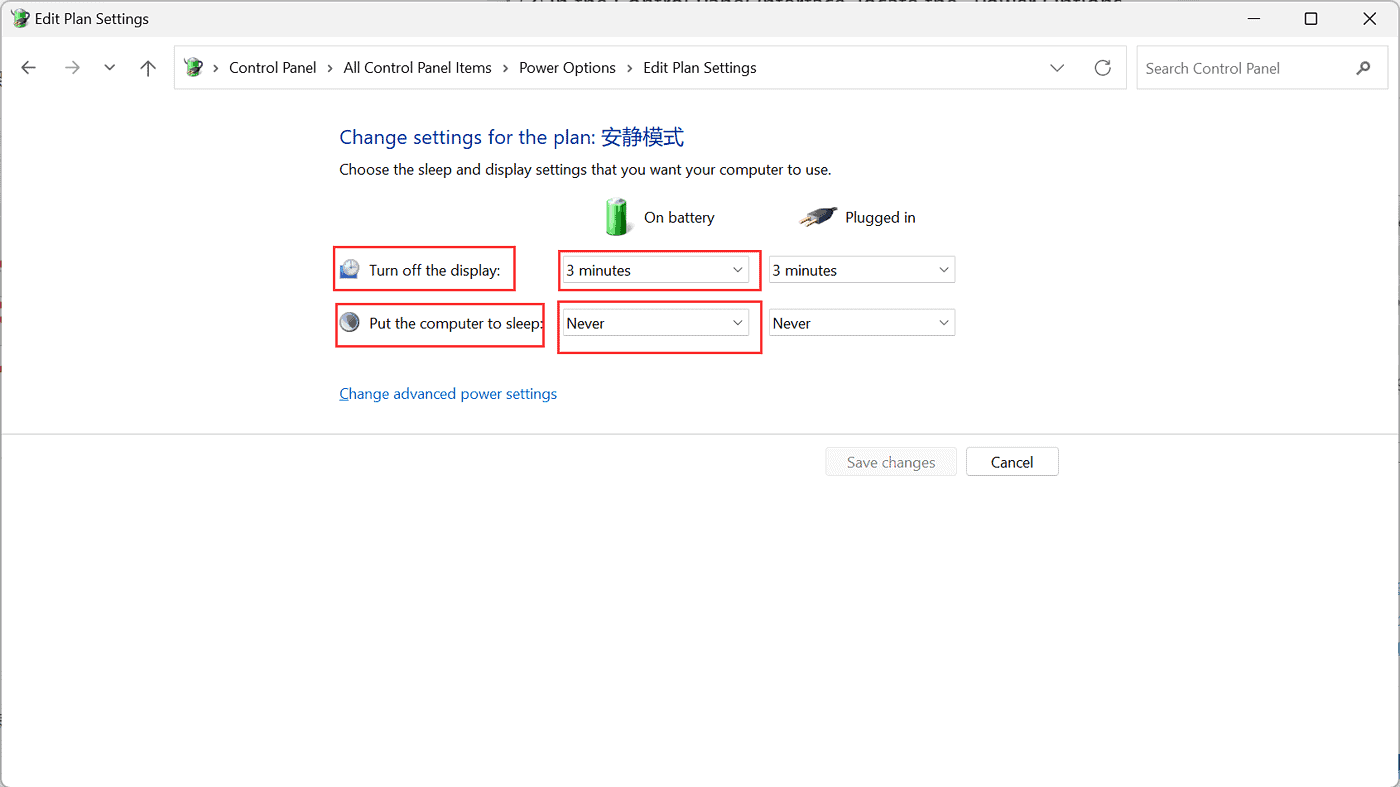The height and width of the screenshot is (787, 1400).
Task: Click the Power Options icon in address bar
Action: click(x=194, y=68)
